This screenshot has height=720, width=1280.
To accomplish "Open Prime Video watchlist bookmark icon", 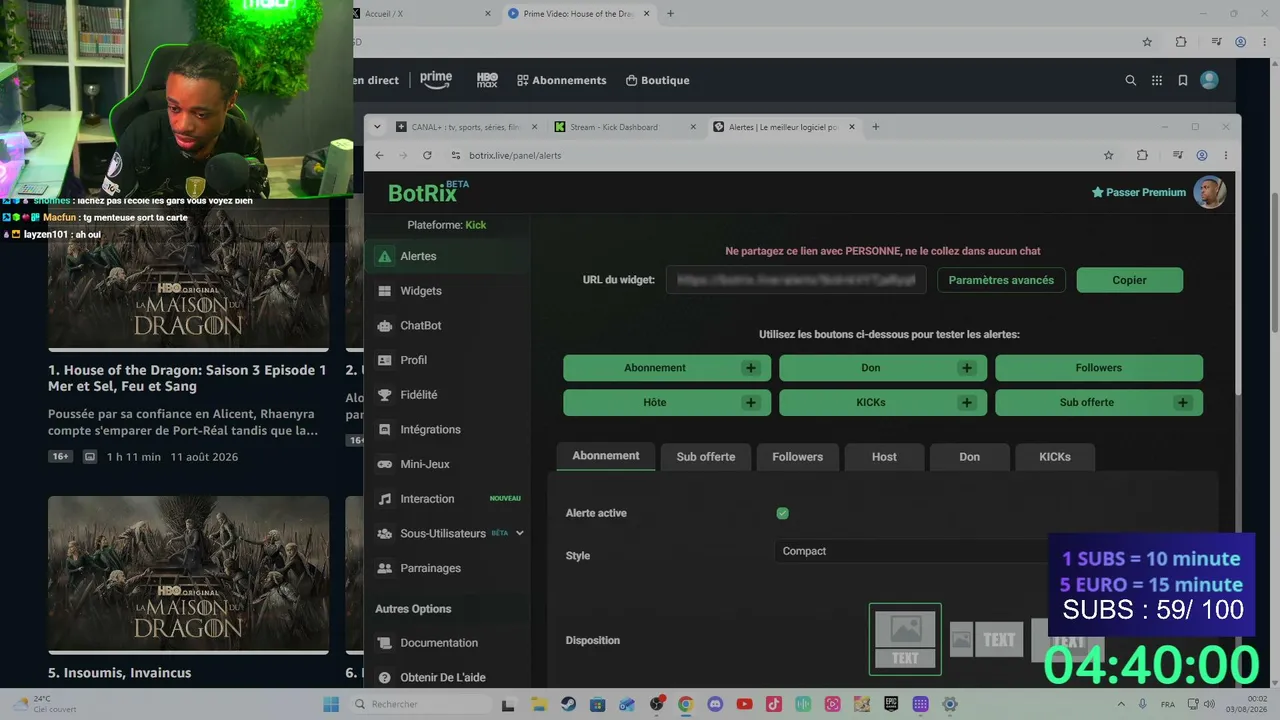I will 1183,80.
